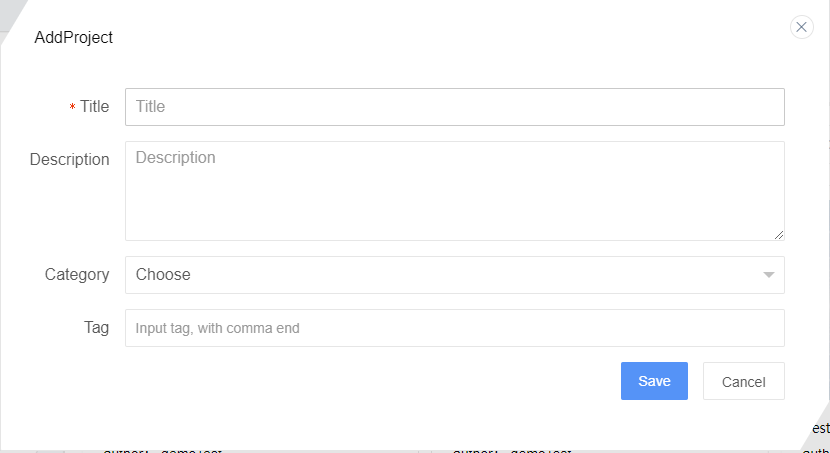
Task: Select the Choose placeholder text in Category
Action: point(163,275)
